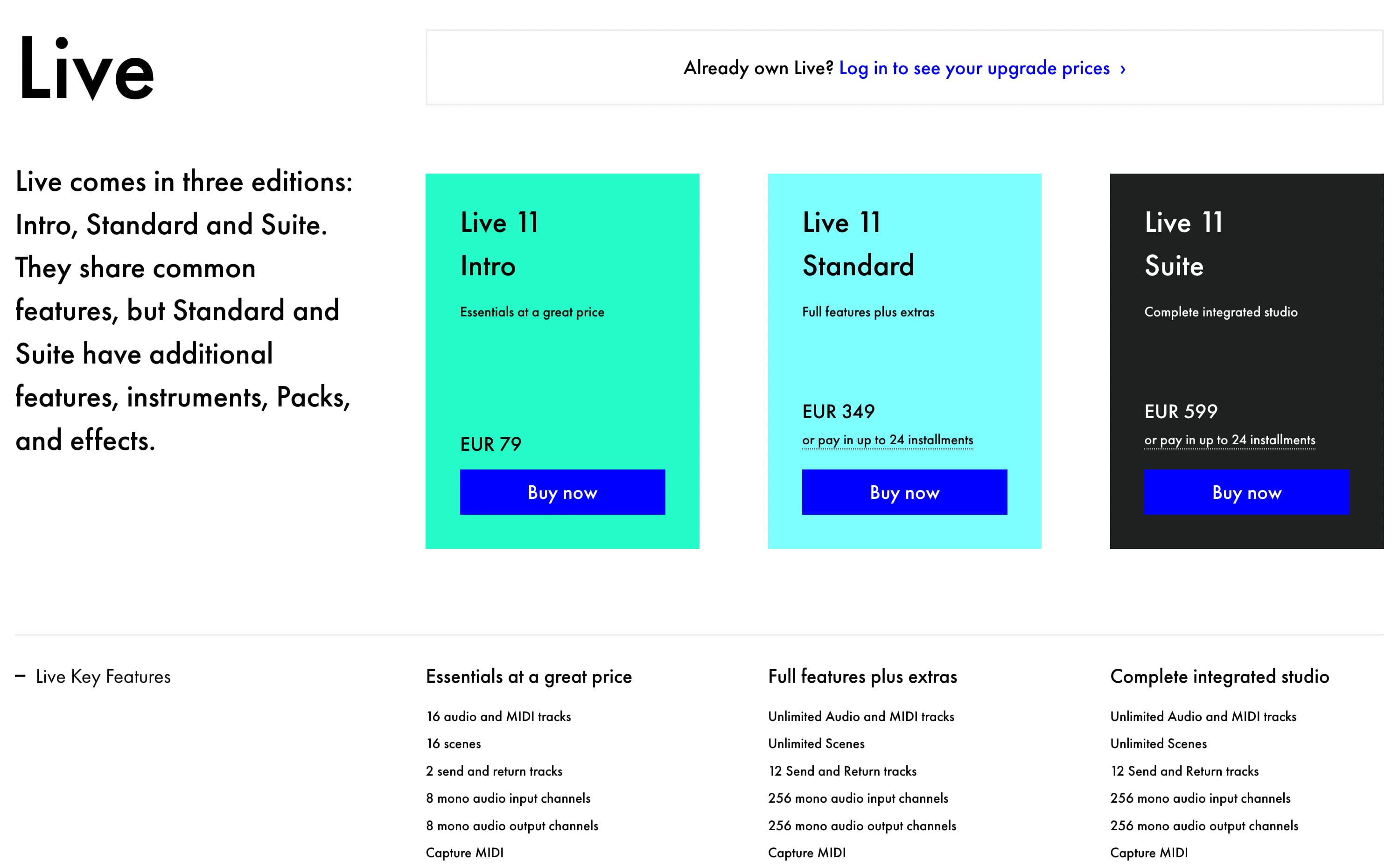Click the arrow after upgrade prices link
Viewport: 1399px width, 868px height.
[1123, 70]
